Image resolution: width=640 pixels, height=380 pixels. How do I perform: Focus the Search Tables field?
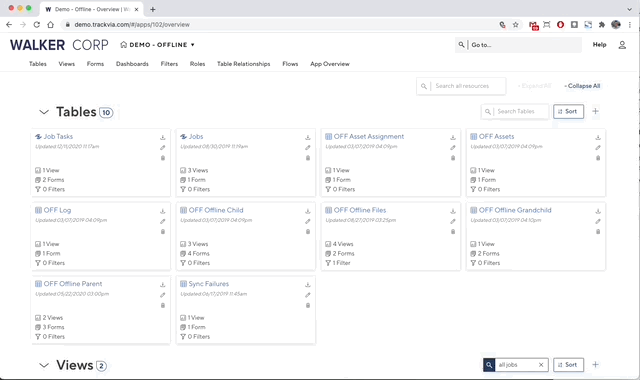pyautogui.click(x=515, y=111)
